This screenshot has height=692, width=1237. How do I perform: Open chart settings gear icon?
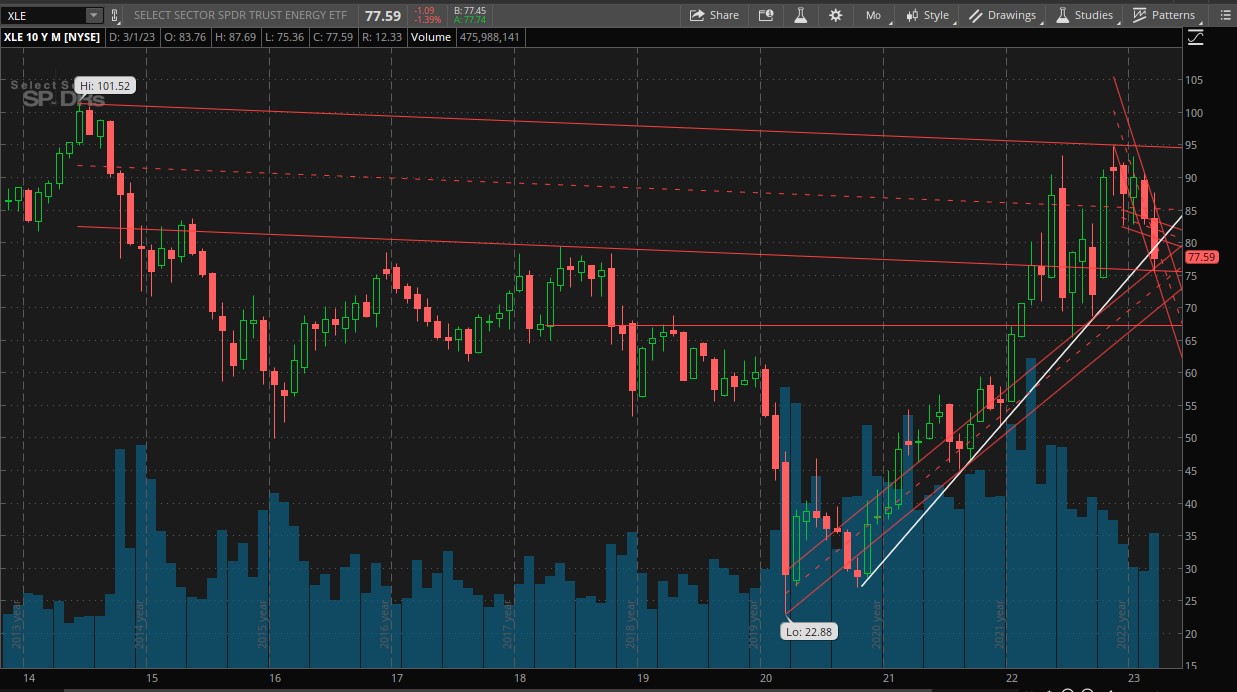835,15
